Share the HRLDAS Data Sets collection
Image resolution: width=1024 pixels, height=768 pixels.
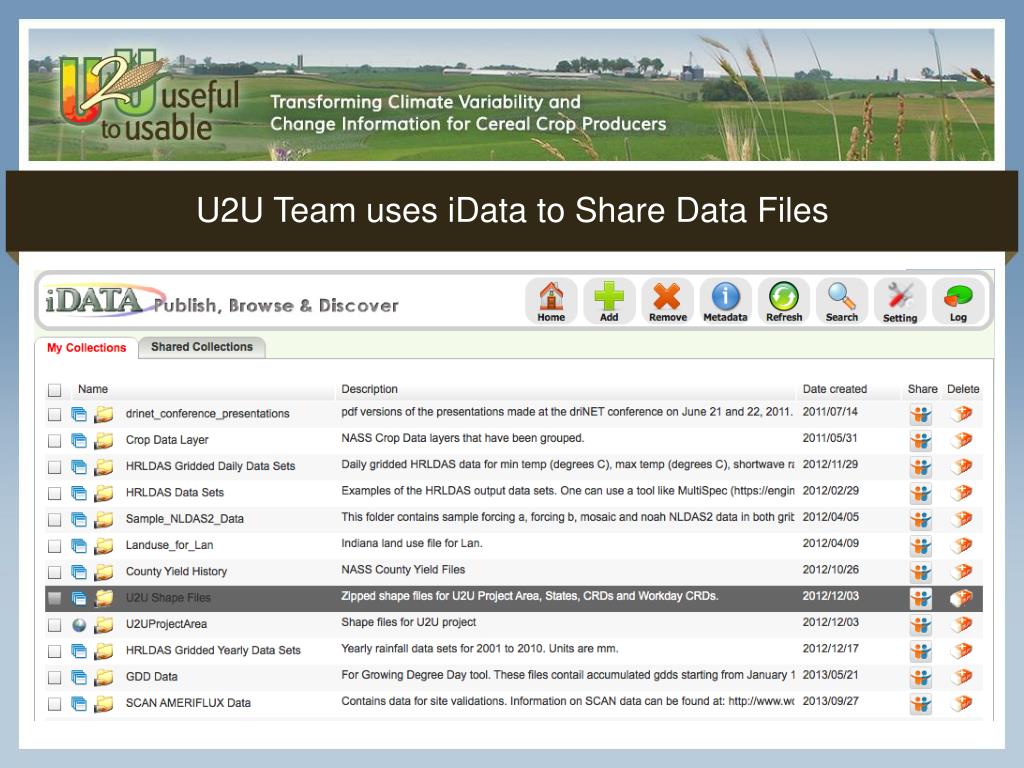pos(921,492)
